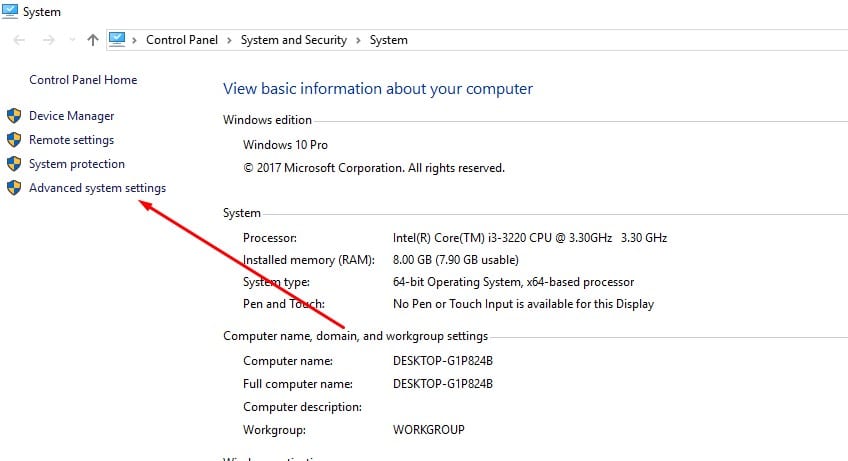848x461 pixels.
Task: Click the Processor: label
Action: 270,238
